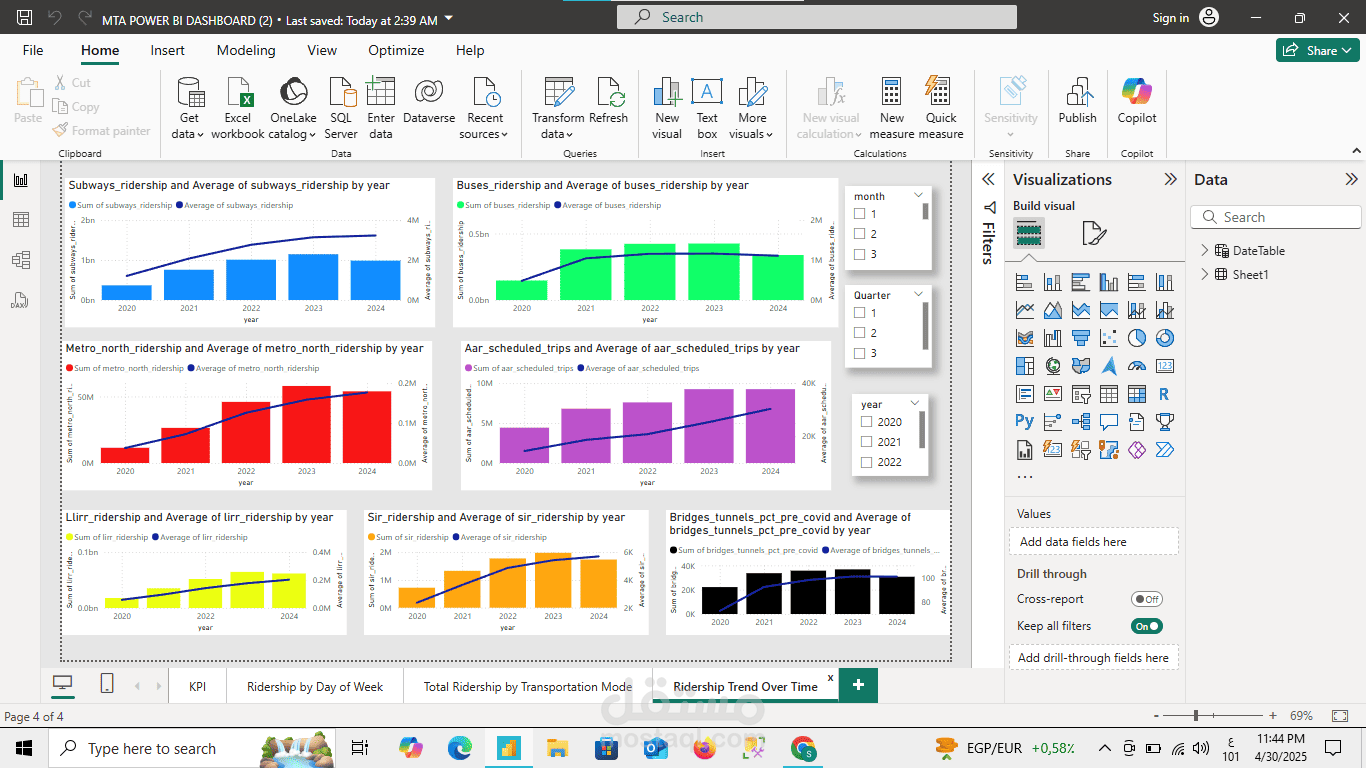Check month slicer value 2
Viewport: 1366px width, 768px height.
click(859, 234)
